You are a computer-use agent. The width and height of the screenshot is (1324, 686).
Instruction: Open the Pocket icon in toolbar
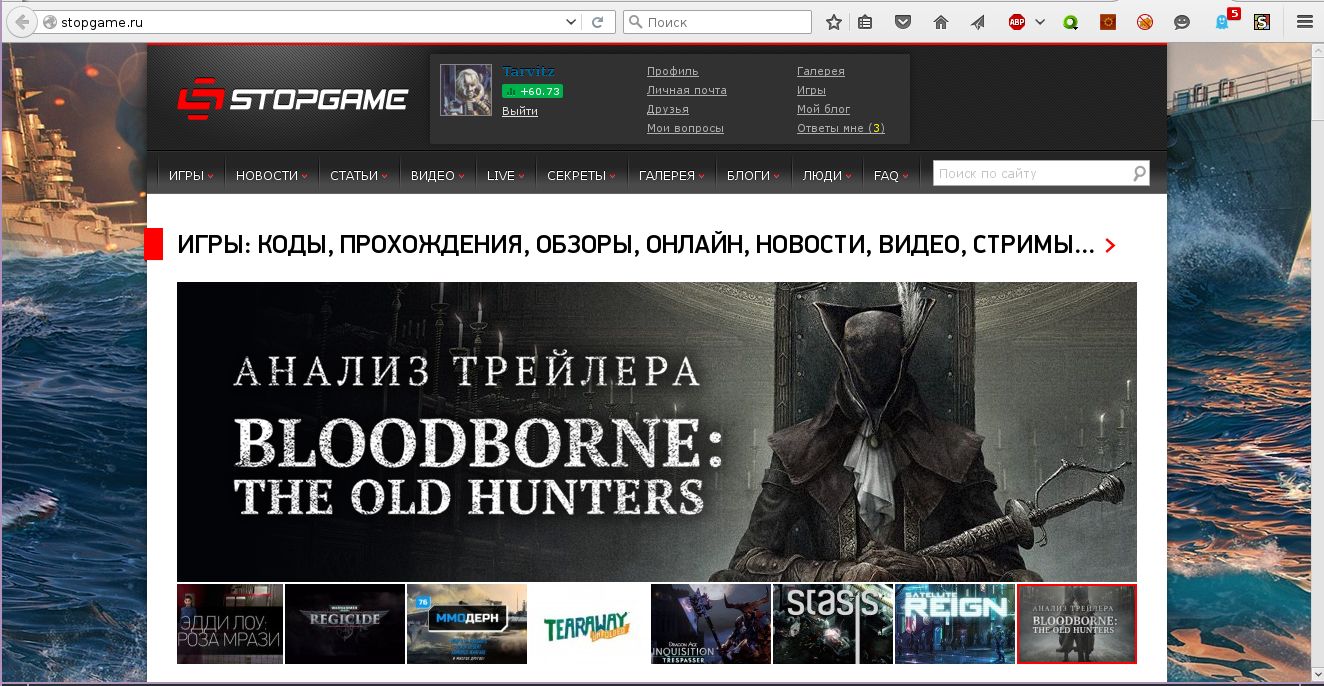(x=902, y=22)
